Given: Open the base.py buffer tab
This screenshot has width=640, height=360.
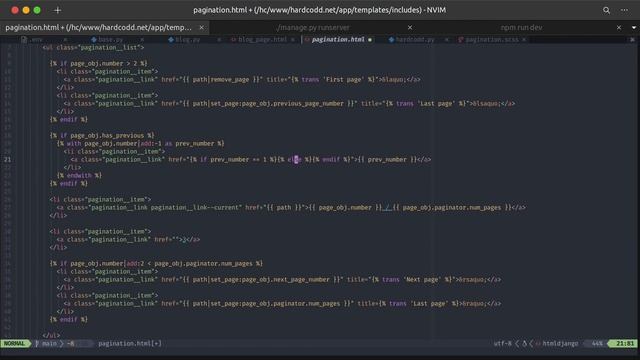Looking at the screenshot, I should [x=111, y=40].
